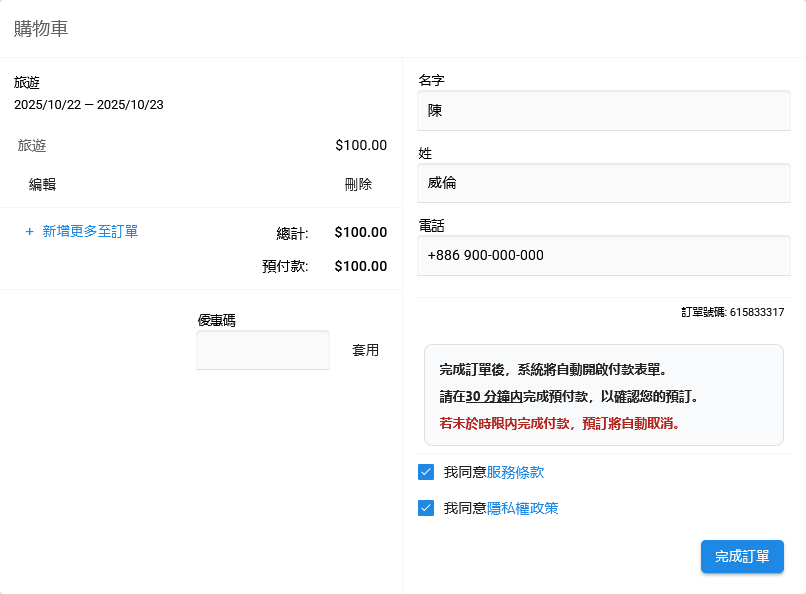Focus the 優惠碼 input field
This screenshot has width=806, height=594.
coord(263,350)
